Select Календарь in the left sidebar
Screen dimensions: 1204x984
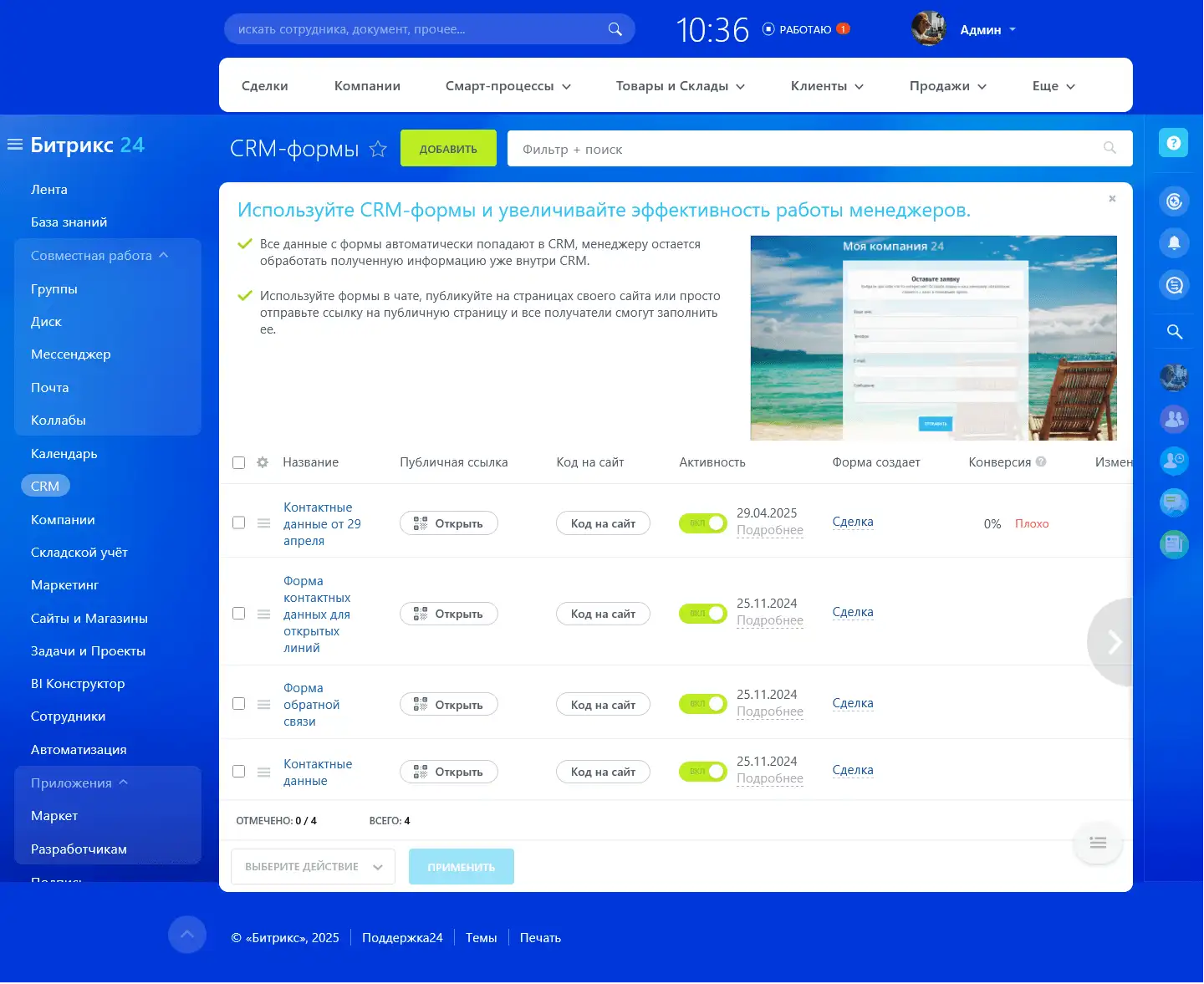click(64, 454)
